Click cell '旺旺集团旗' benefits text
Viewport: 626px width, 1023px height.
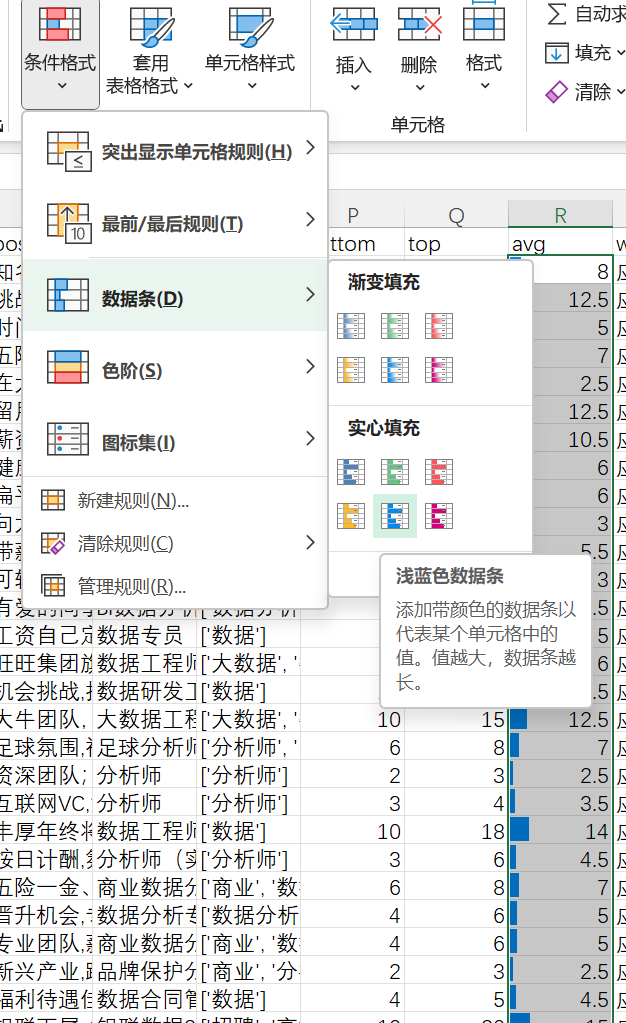click(46, 663)
